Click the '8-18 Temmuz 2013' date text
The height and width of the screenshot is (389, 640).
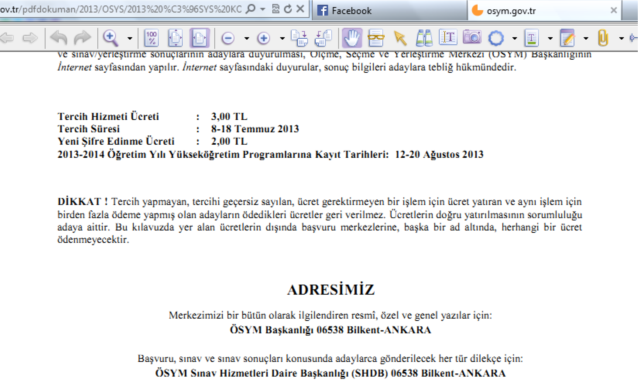[x=255, y=129]
